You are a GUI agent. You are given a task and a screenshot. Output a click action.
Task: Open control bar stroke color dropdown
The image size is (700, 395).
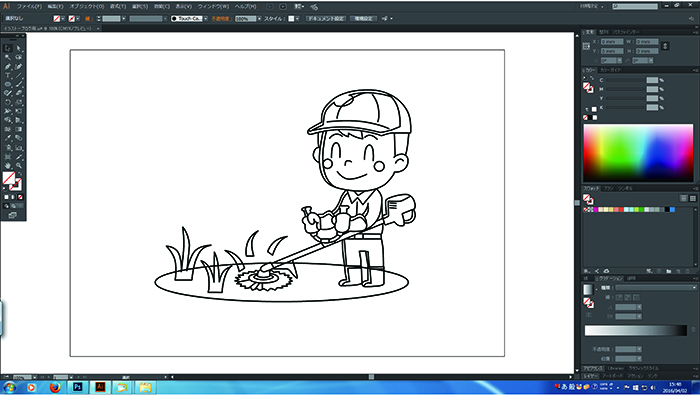(78, 19)
